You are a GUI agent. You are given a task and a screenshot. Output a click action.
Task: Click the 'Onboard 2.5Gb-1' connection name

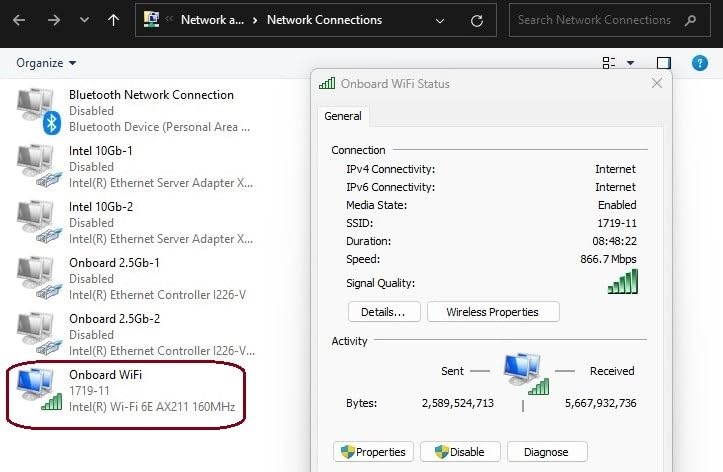tap(114, 263)
